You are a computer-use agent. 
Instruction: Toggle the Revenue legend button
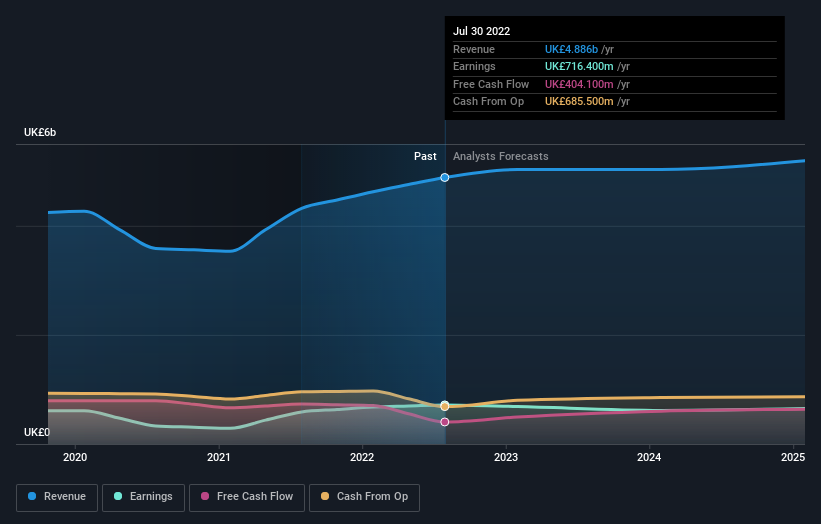click(57, 497)
